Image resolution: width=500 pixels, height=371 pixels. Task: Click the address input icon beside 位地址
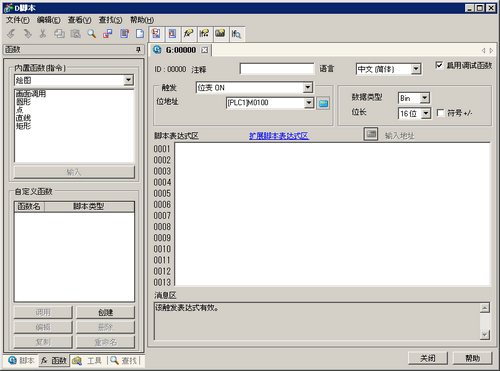pyautogui.click(x=323, y=103)
